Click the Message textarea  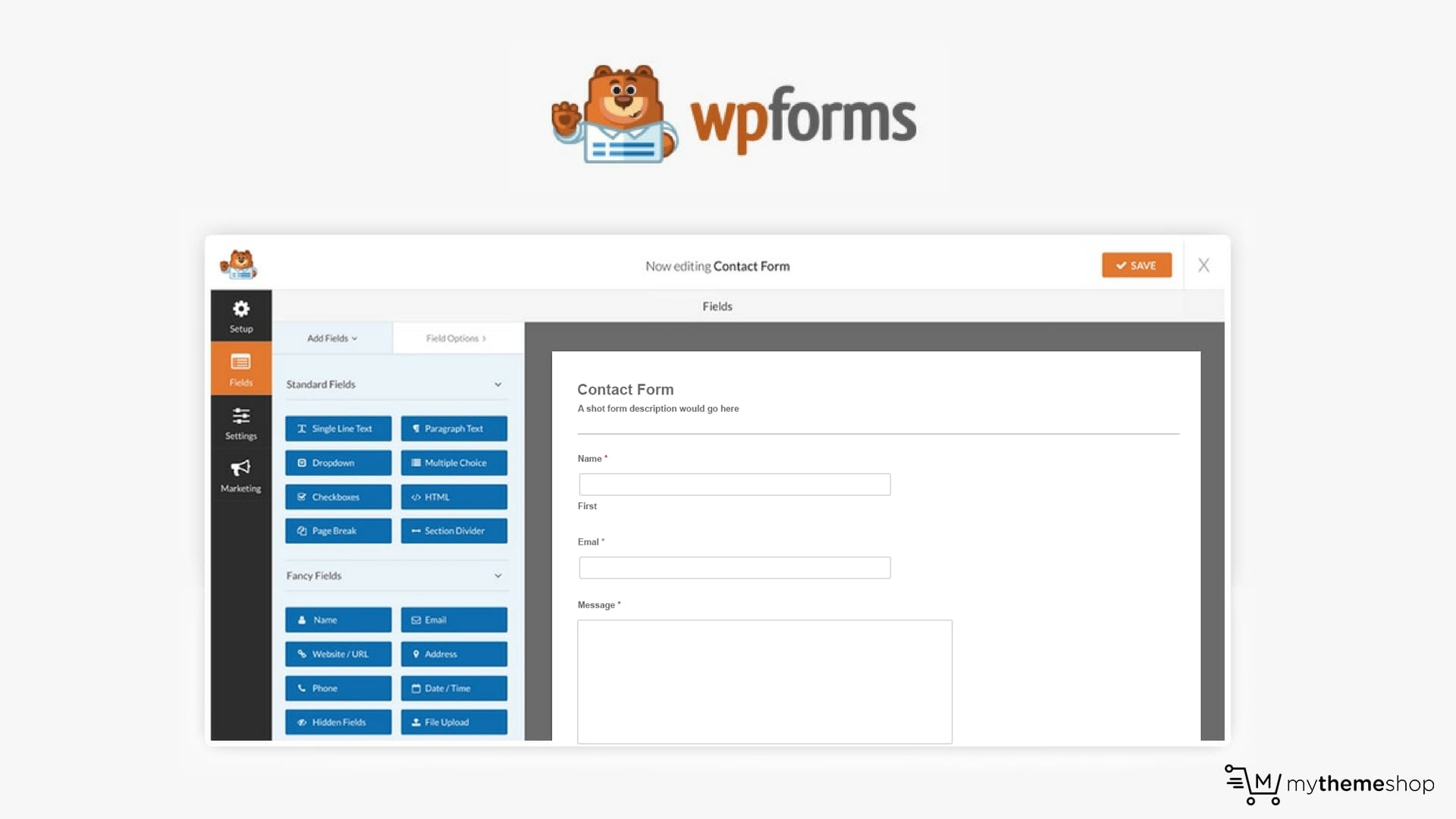point(764,682)
